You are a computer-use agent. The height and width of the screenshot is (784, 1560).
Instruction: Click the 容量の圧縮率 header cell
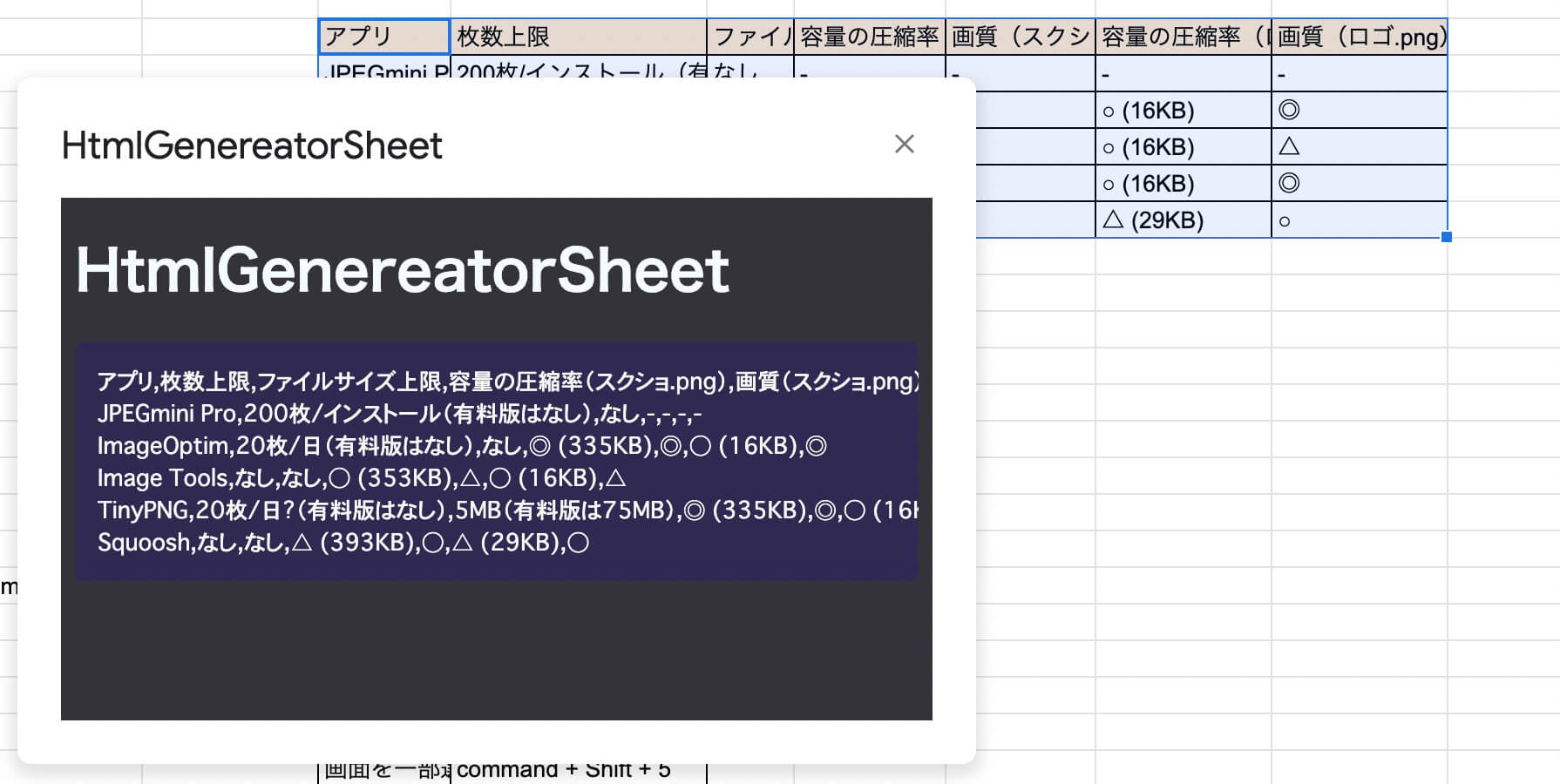coord(868,37)
